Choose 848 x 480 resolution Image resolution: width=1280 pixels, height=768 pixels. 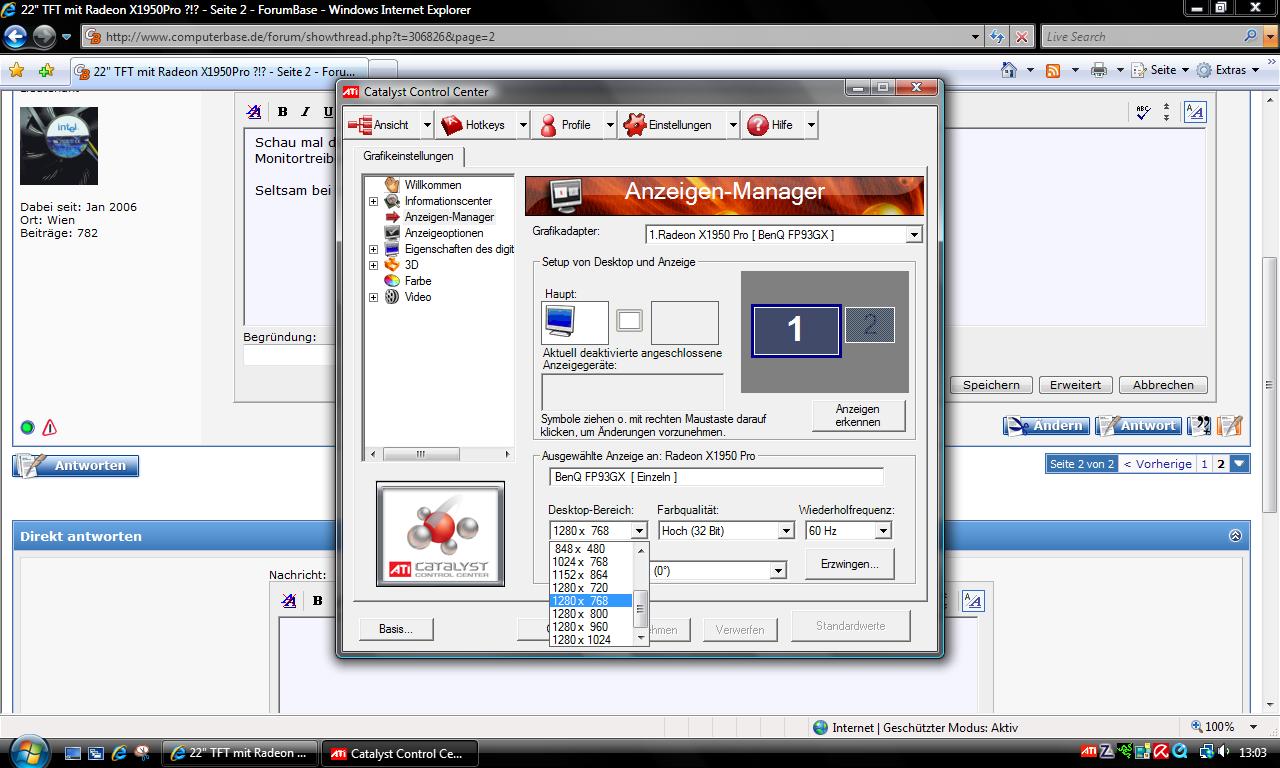coord(590,549)
